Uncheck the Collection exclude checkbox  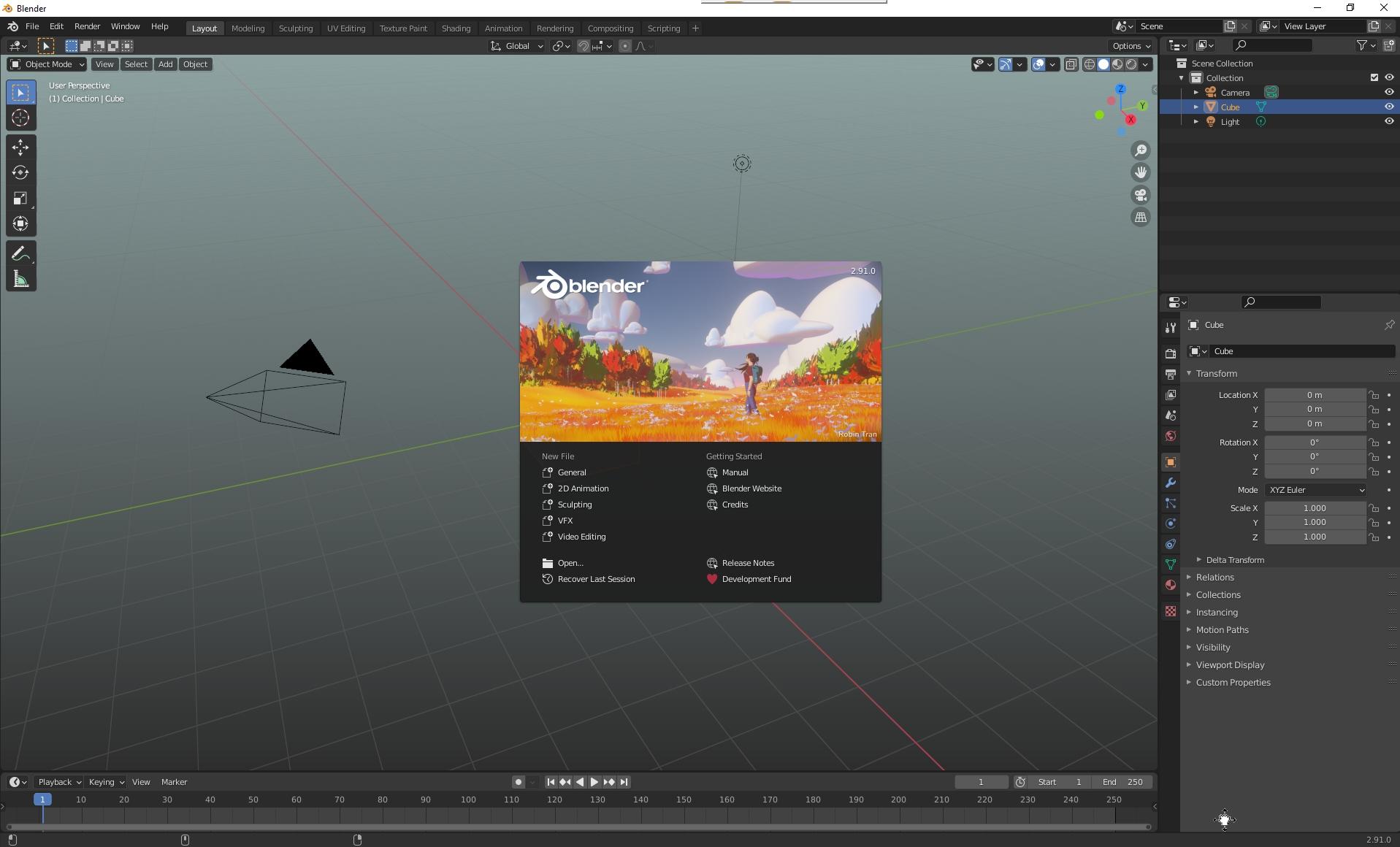(x=1374, y=78)
